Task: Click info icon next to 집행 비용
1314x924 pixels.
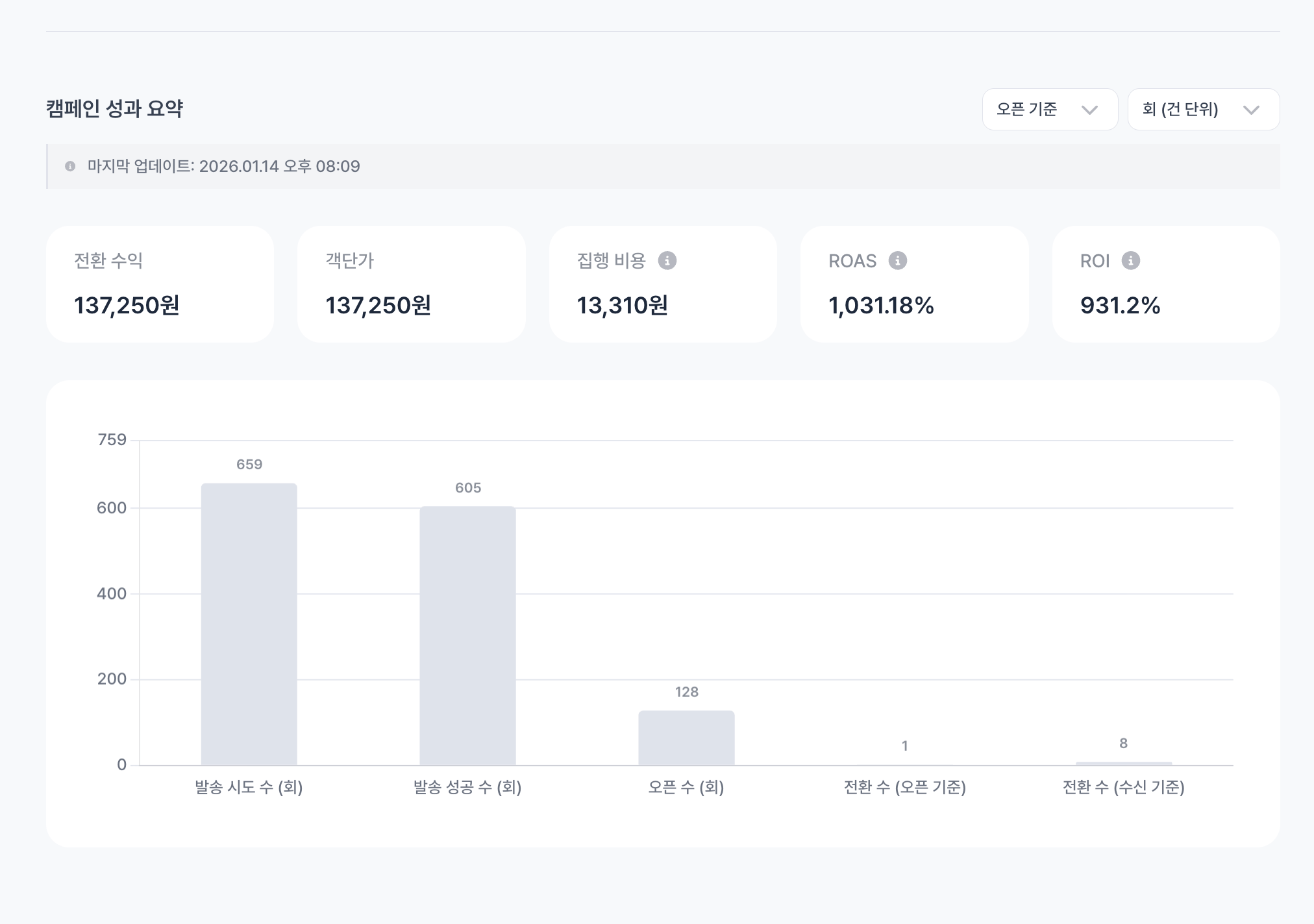Action: pos(667,261)
